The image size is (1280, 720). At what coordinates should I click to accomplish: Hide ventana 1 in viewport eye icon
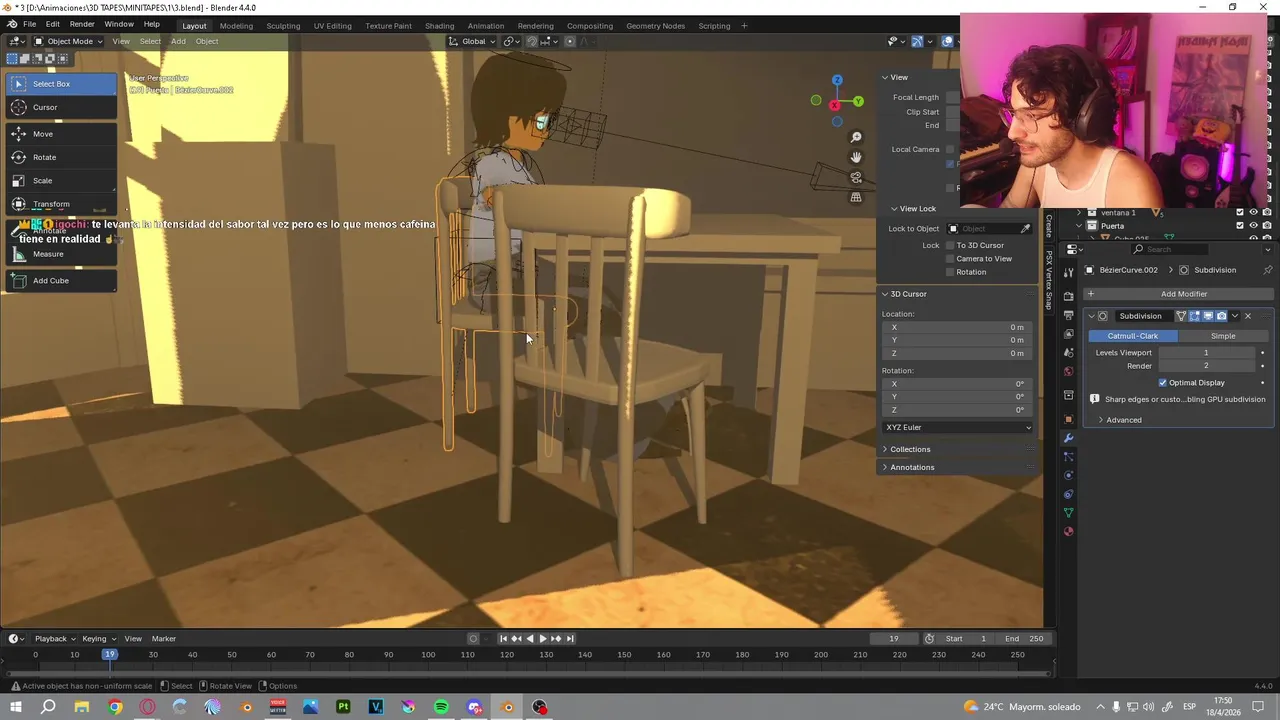pos(1253,212)
